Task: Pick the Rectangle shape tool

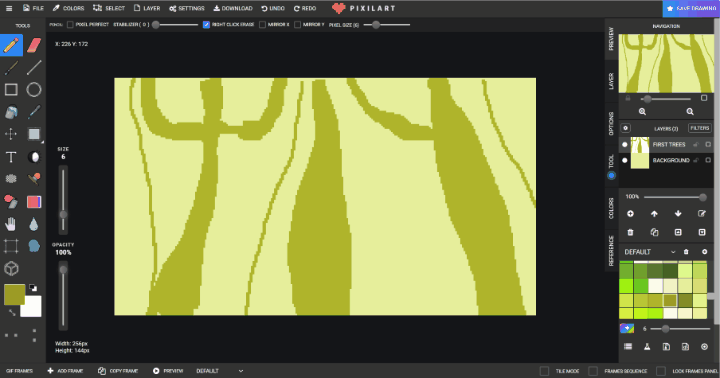Action: 11,90
